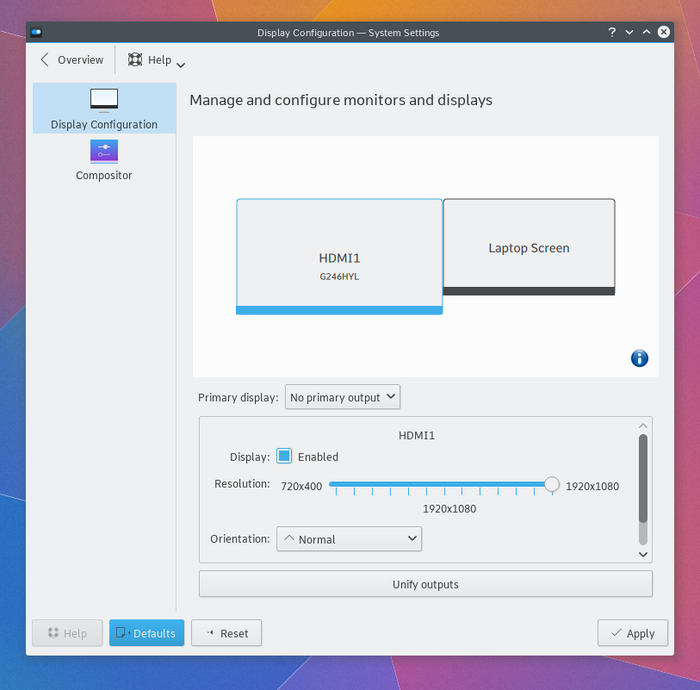Open the Compositor settings icon
The width and height of the screenshot is (700, 690).
tap(104, 152)
